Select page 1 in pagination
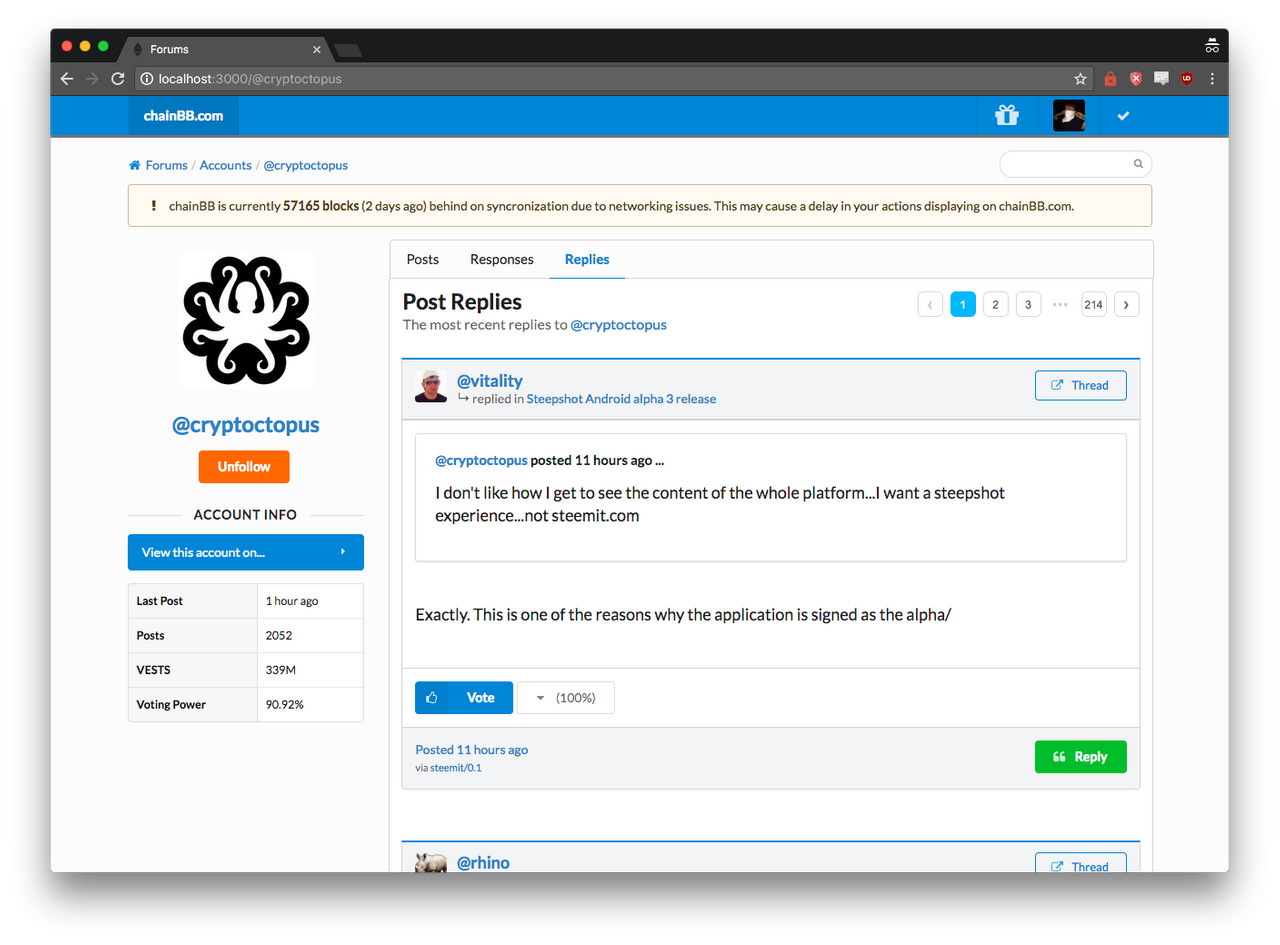 (x=963, y=304)
